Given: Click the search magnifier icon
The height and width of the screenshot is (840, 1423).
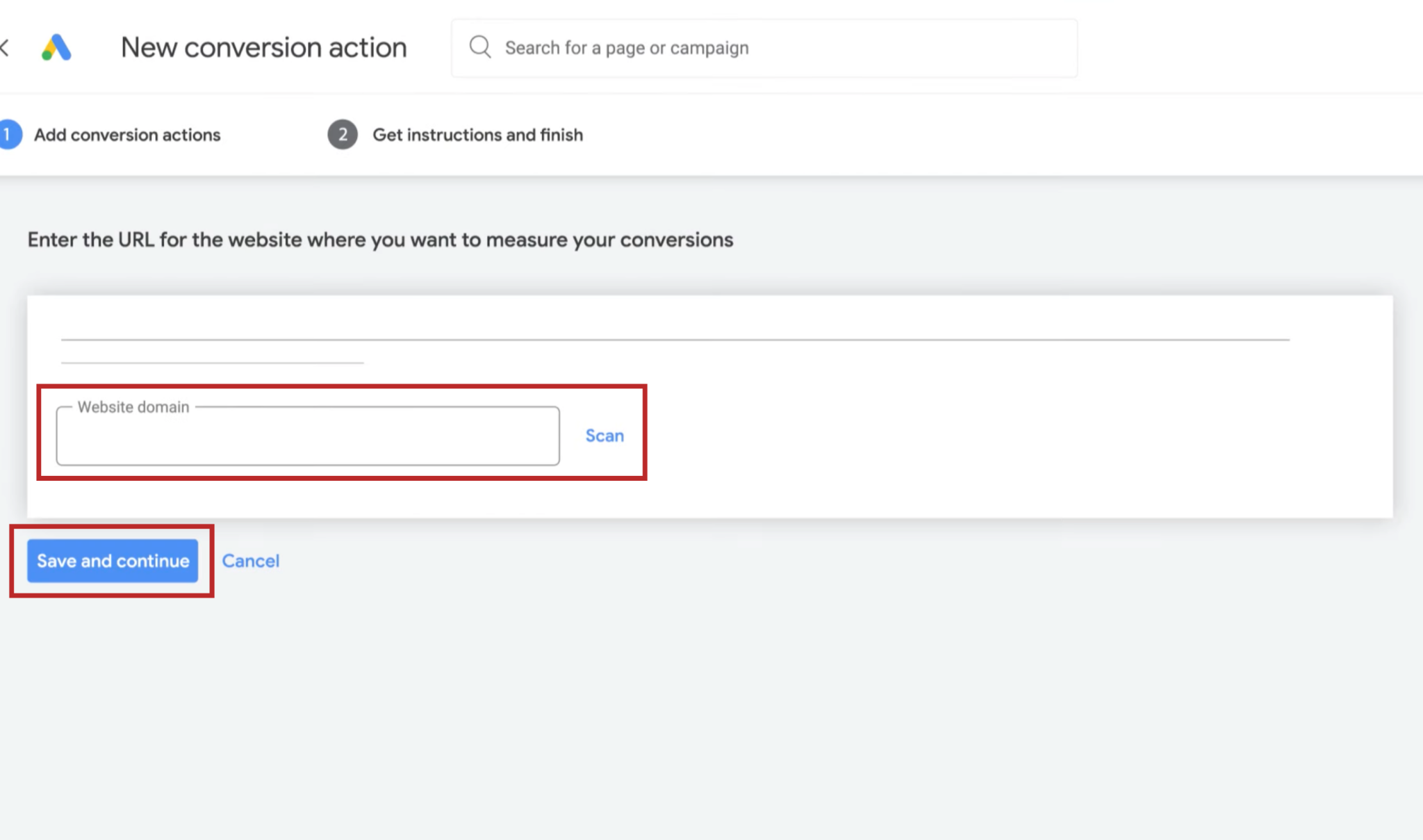Looking at the screenshot, I should [479, 47].
